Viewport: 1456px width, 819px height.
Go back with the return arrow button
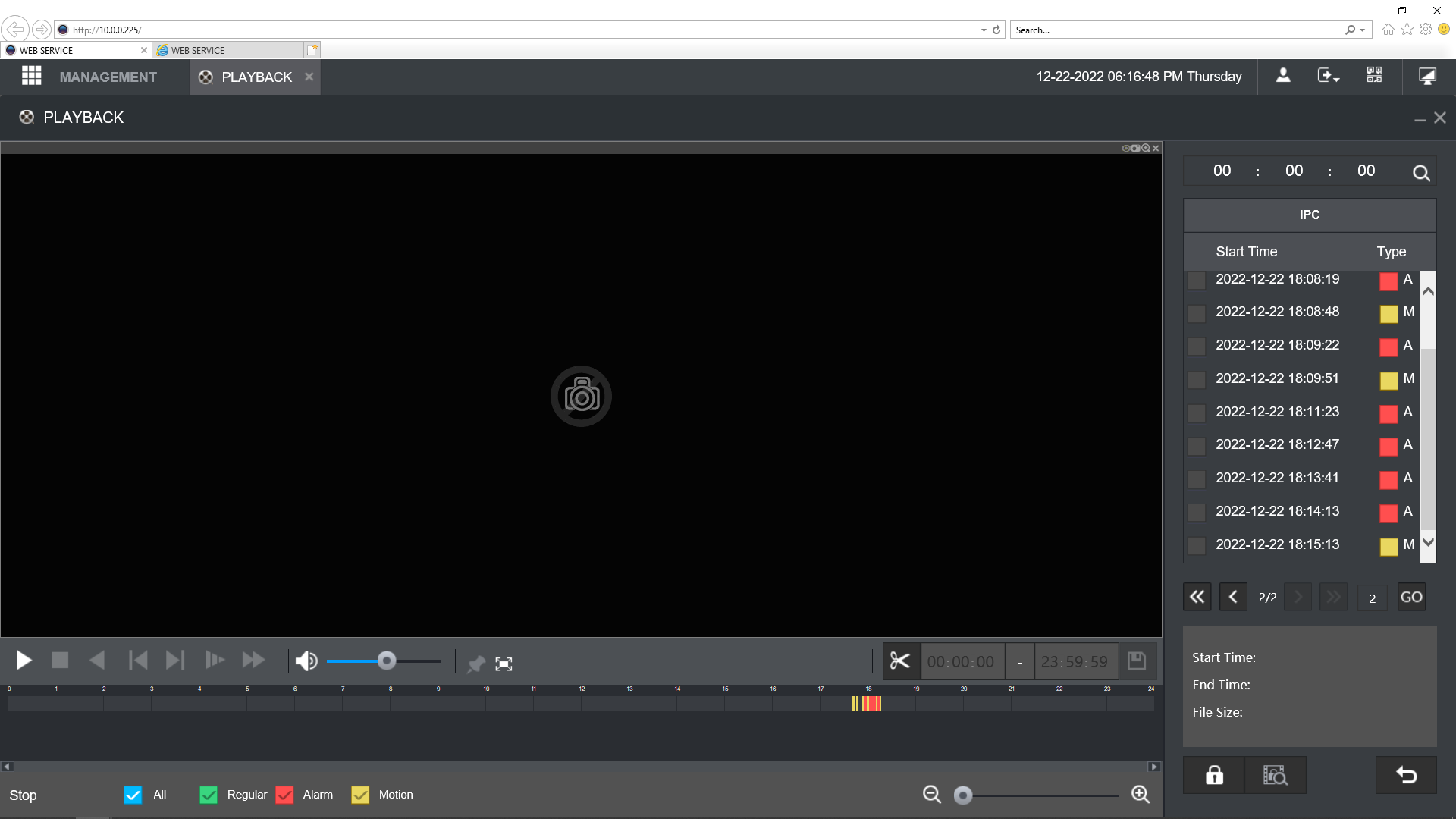click(1407, 775)
